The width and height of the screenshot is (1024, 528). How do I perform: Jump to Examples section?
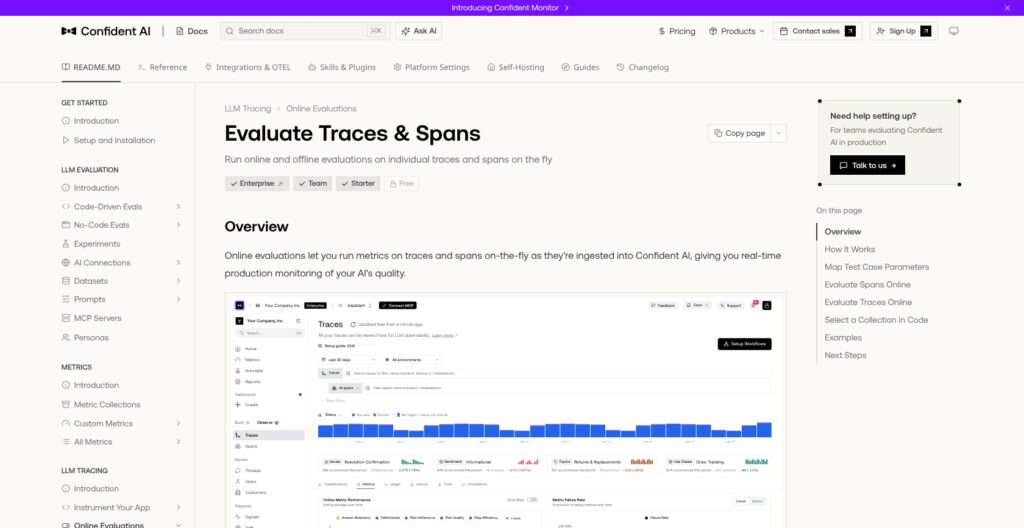pyautogui.click(x=843, y=338)
